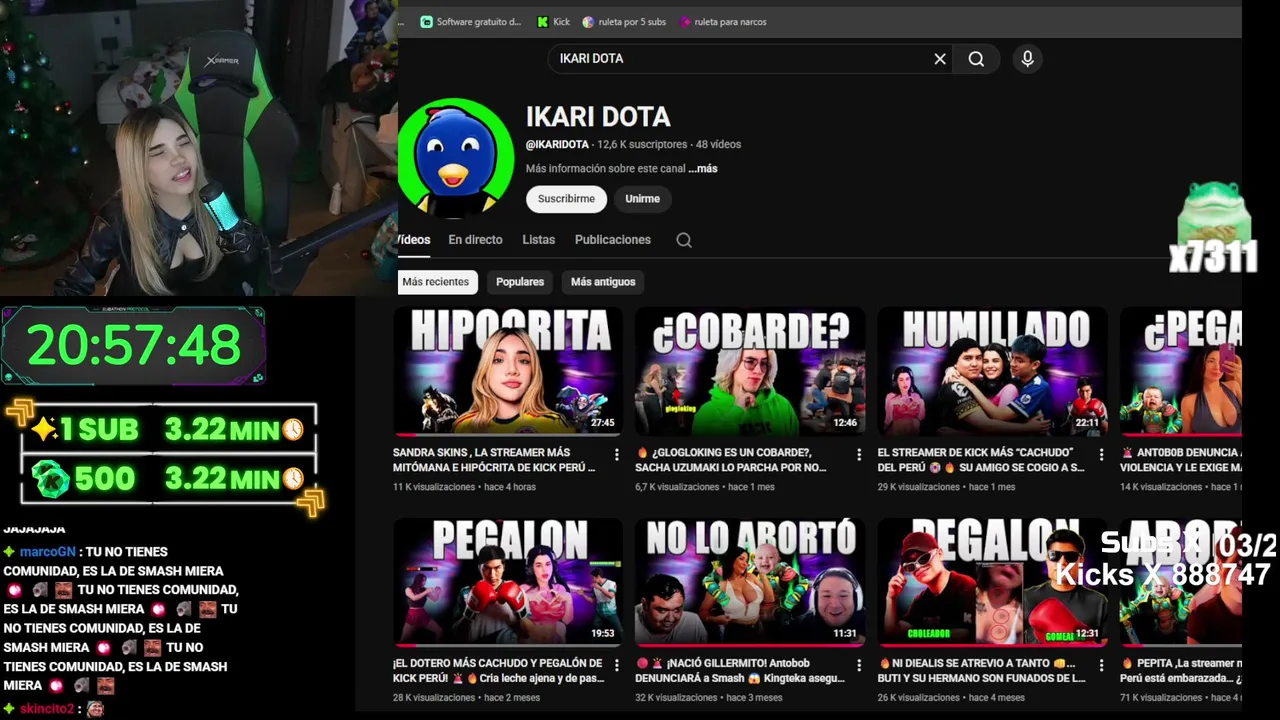Screen dimensions: 1280x720
Task: Open EL DOTERO MÁS CACHUDO title link
Action: pos(498,671)
